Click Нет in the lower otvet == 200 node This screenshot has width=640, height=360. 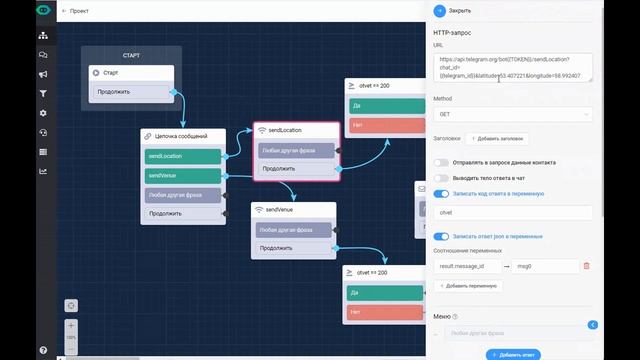click(385, 312)
